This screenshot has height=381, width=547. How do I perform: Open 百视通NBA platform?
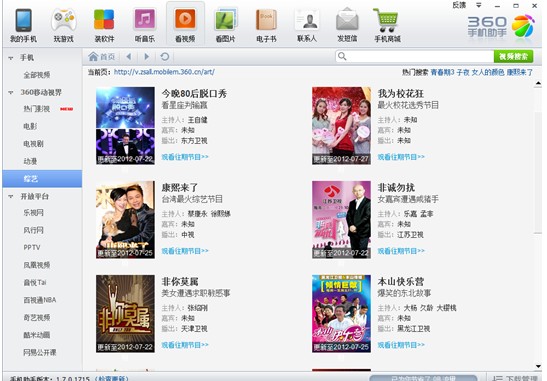(x=40, y=300)
